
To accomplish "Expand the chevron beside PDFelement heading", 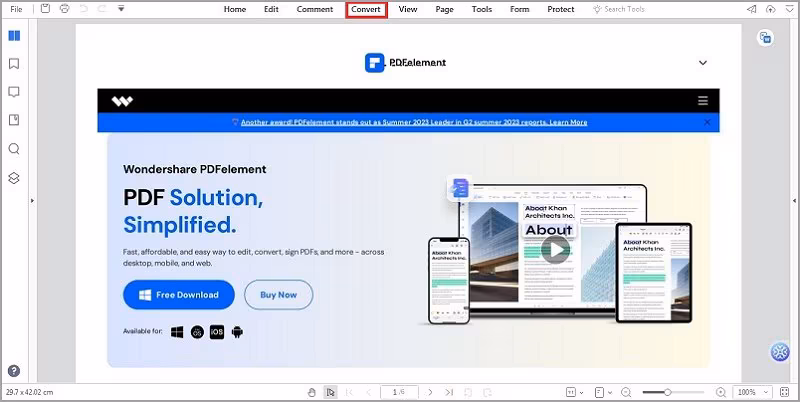I will tap(703, 63).
